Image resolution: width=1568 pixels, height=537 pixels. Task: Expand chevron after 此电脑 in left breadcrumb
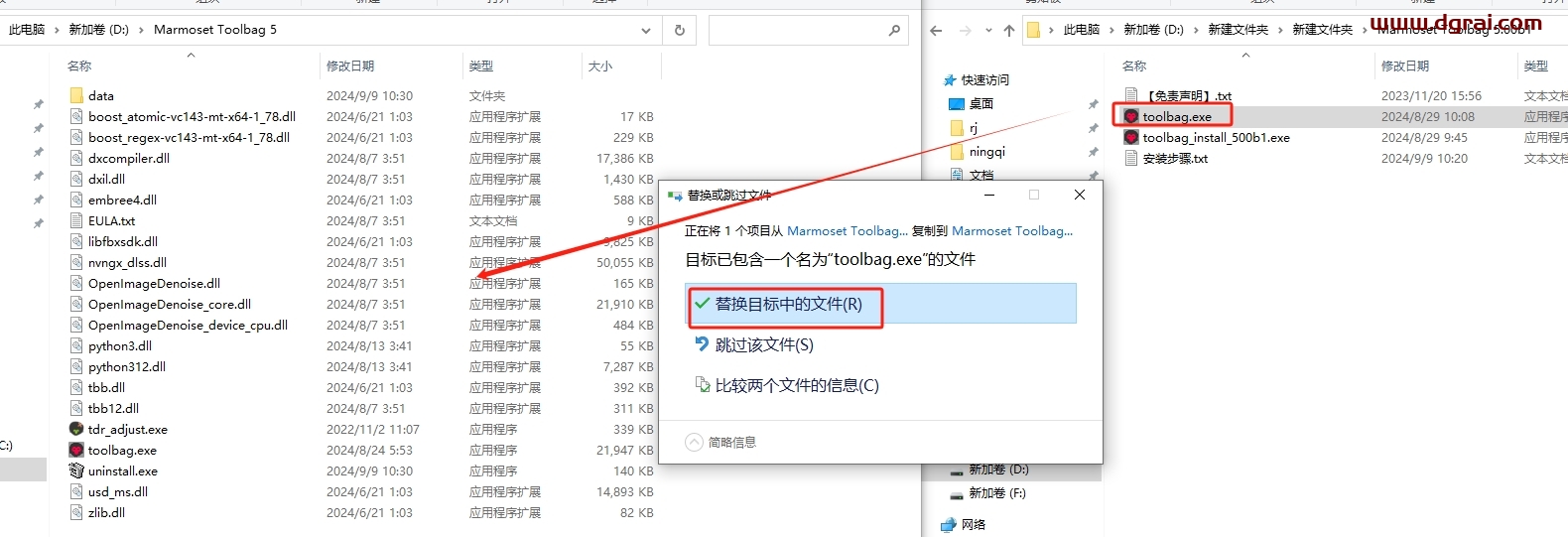click(x=57, y=30)
